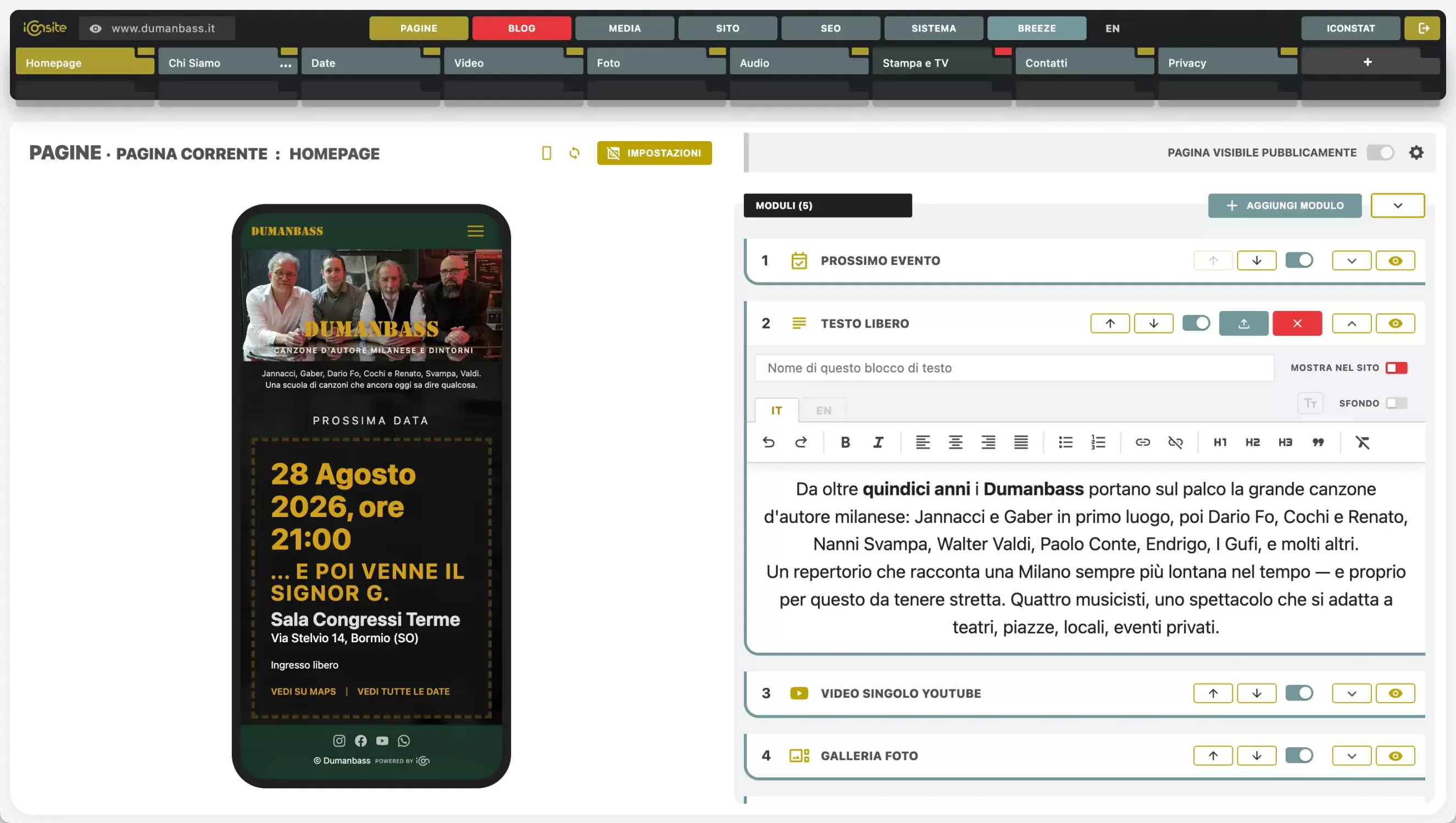Switch editor to EN language tab
Viewport: 1456px width, 823px height.
(824, 410)
